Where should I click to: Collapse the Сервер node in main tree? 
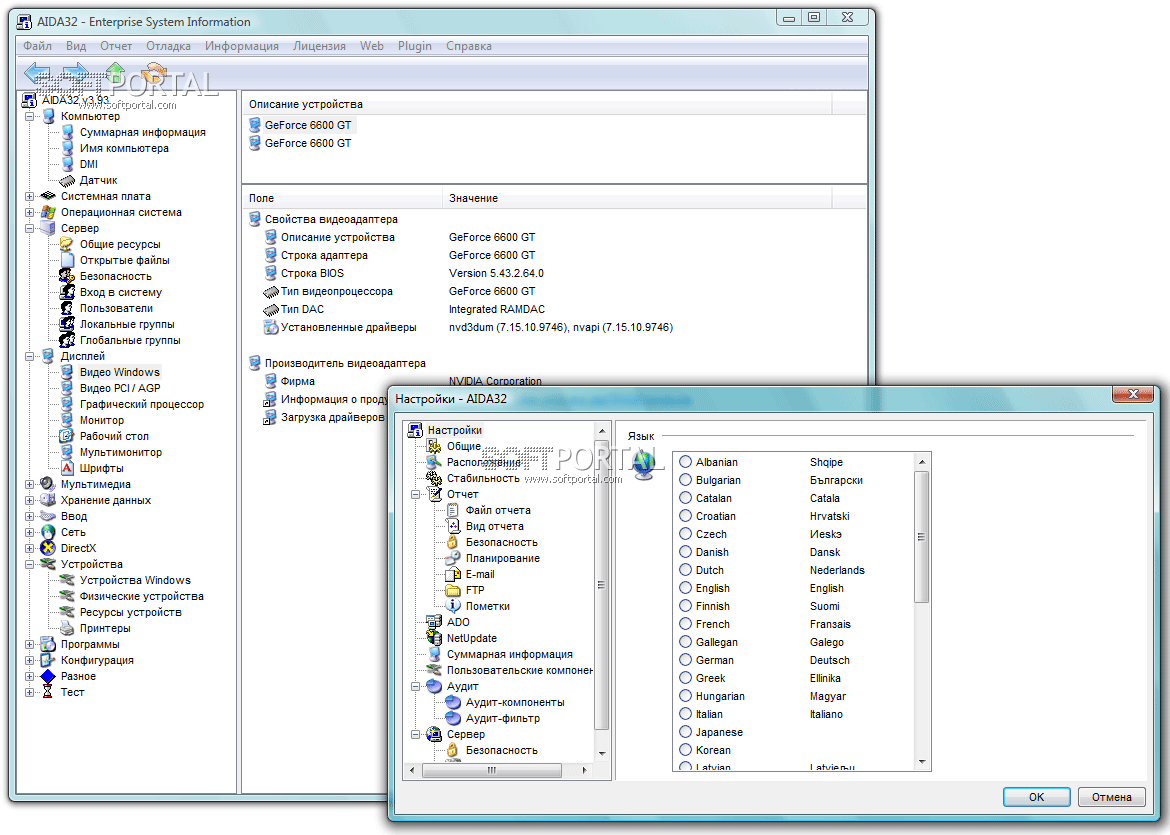pos(30,228)
